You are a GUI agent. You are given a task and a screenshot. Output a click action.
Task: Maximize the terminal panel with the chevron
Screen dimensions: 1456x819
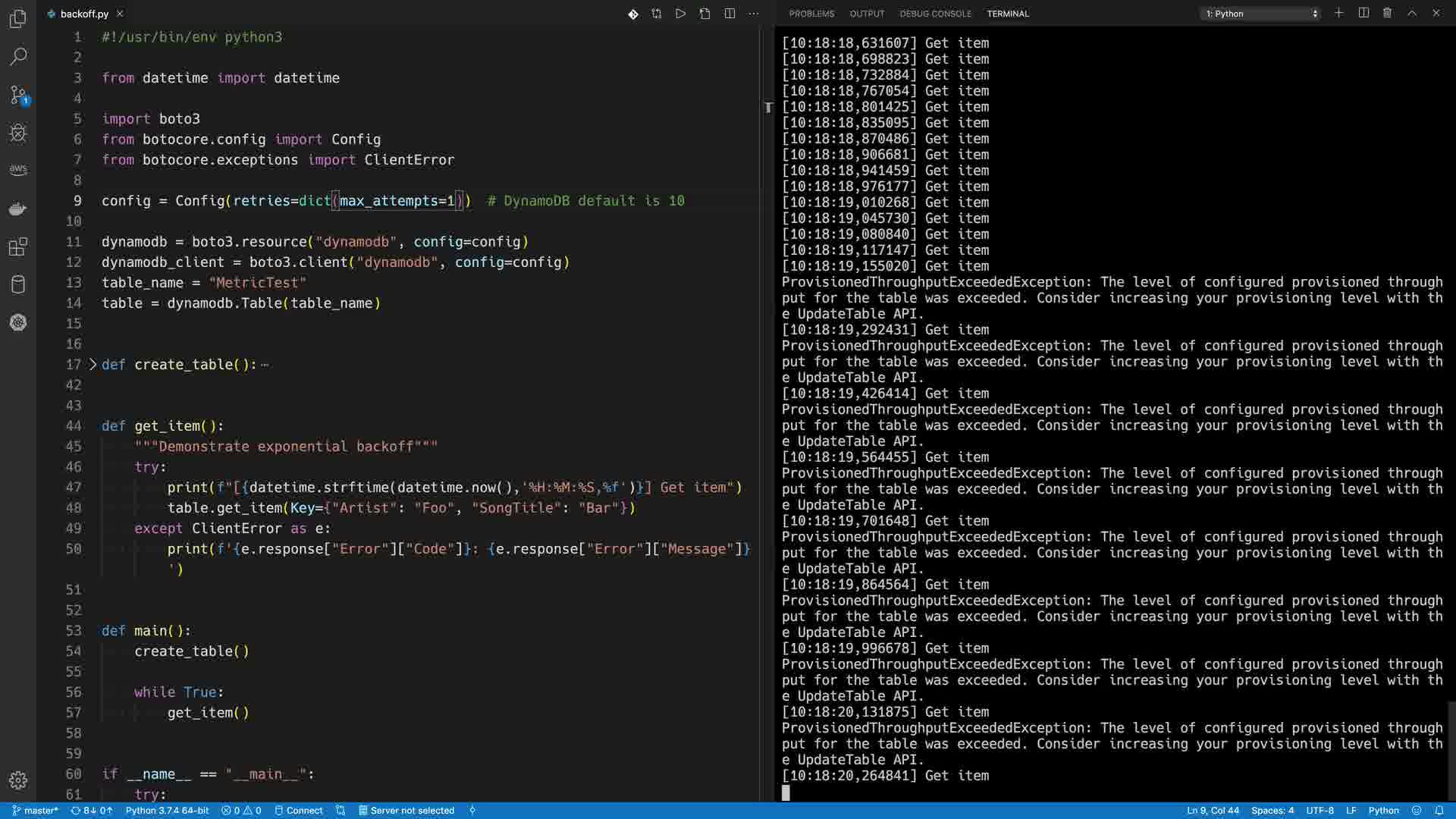coord(1412,13)
